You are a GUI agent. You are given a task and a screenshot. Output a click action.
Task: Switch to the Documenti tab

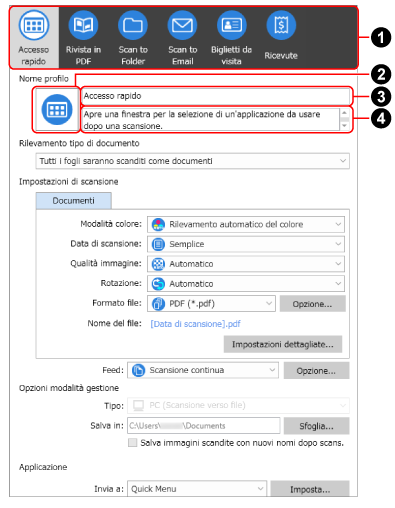coord(73,201)
